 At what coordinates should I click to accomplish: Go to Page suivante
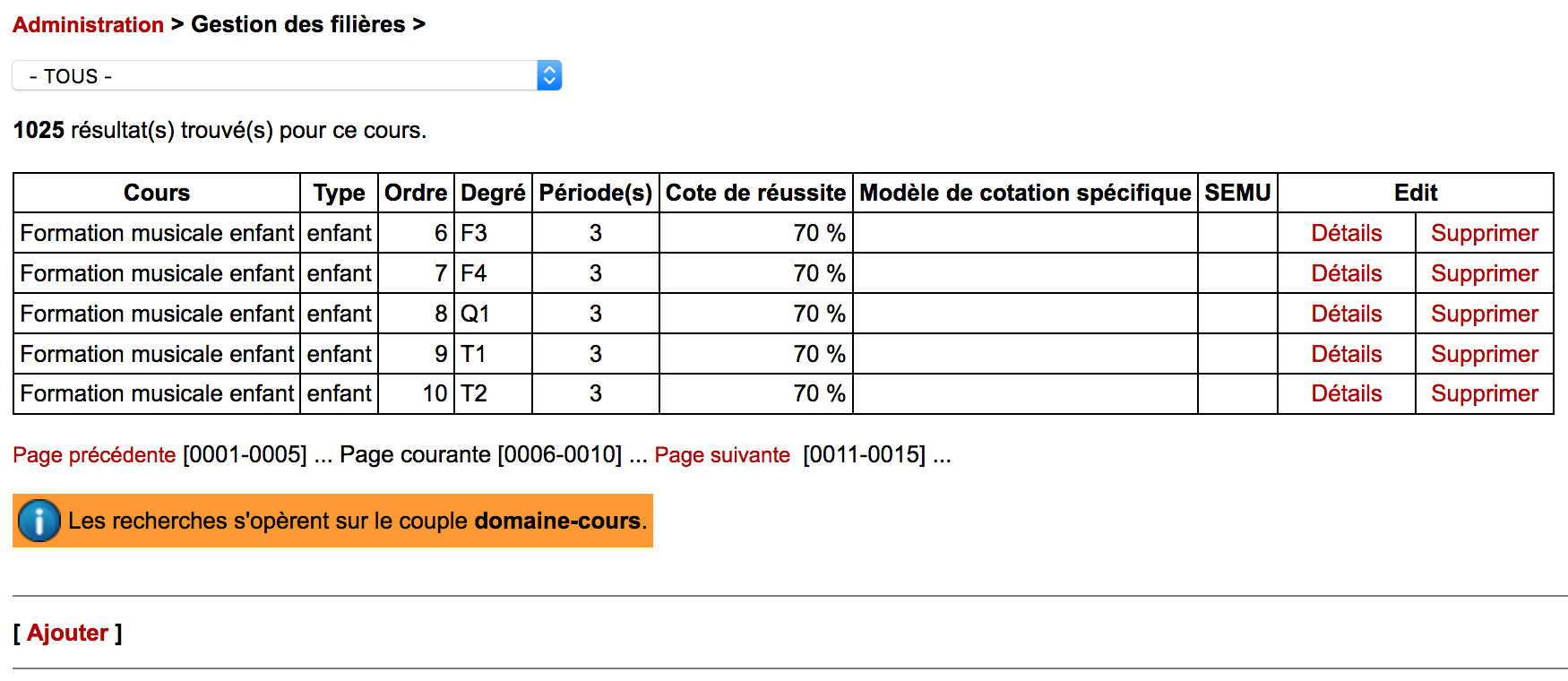click(722, 455)
